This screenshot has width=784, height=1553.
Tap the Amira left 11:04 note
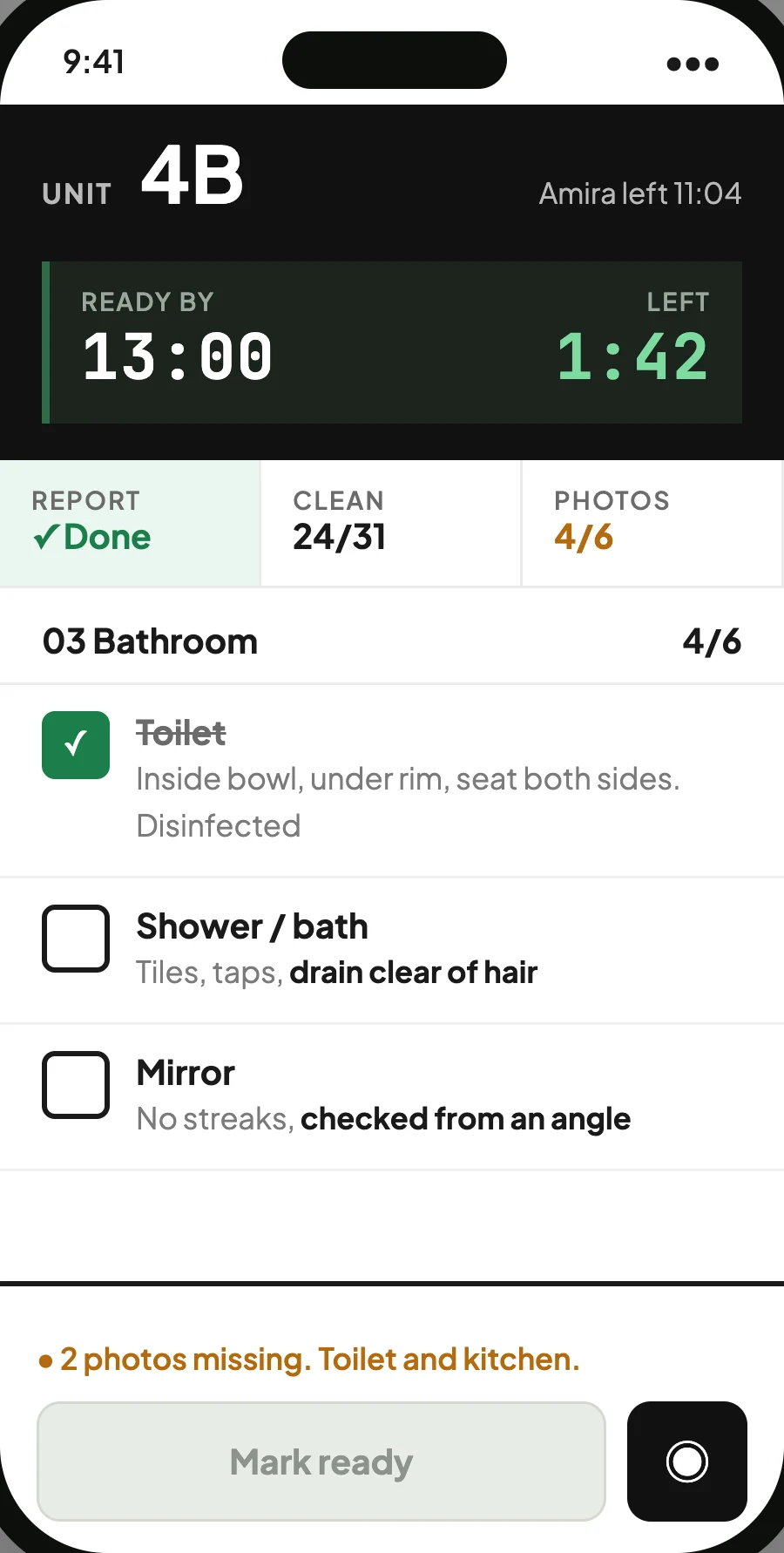[640, 193]
